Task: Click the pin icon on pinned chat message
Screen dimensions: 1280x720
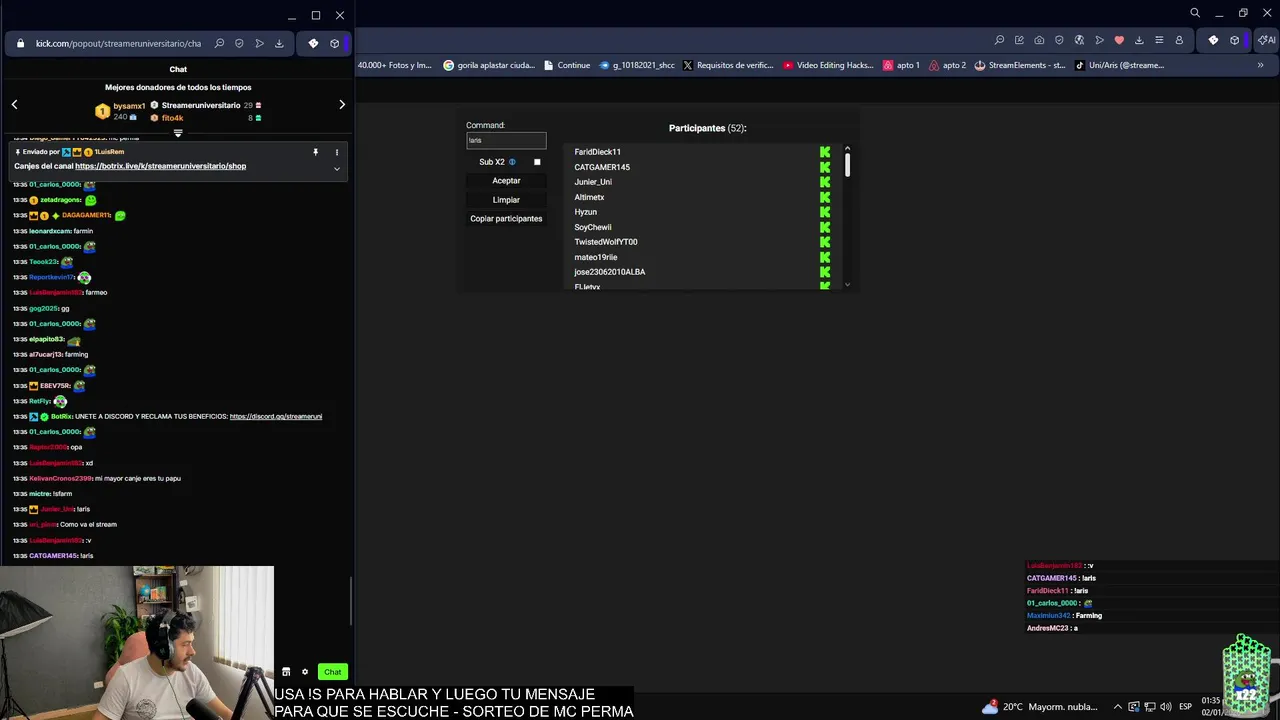Action: (315, 152)
